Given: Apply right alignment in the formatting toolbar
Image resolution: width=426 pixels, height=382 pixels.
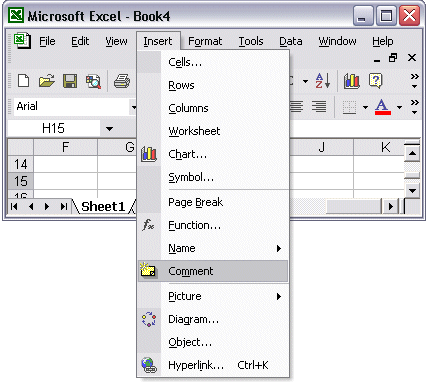Looking at the screenshot, I should tap(319, 107).
